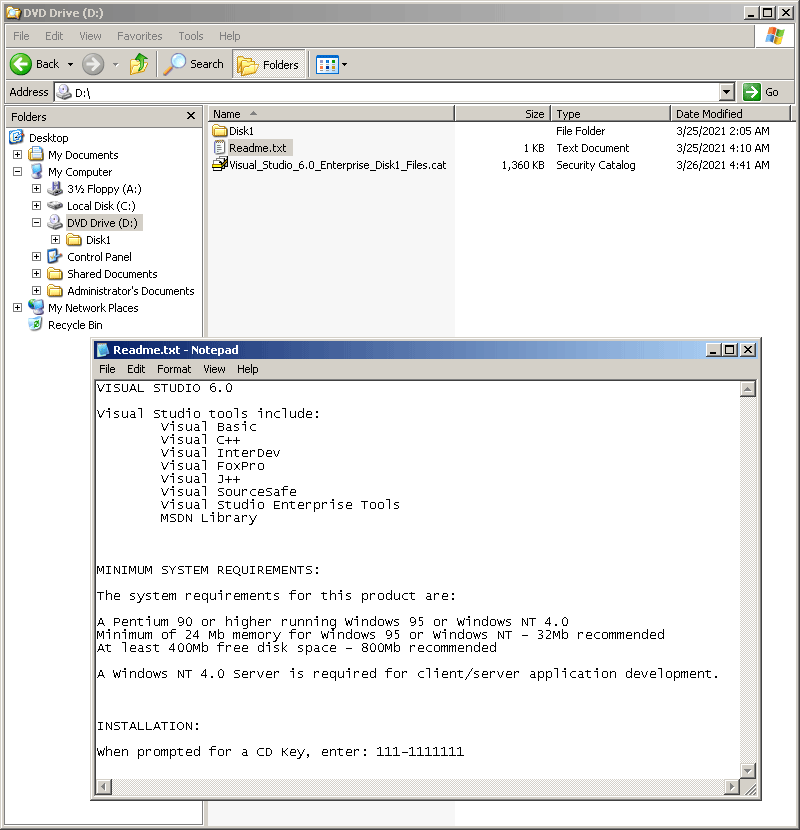Select Desktop in folder tree
Viewport: 800px width, 830px height.
[49, 138]
